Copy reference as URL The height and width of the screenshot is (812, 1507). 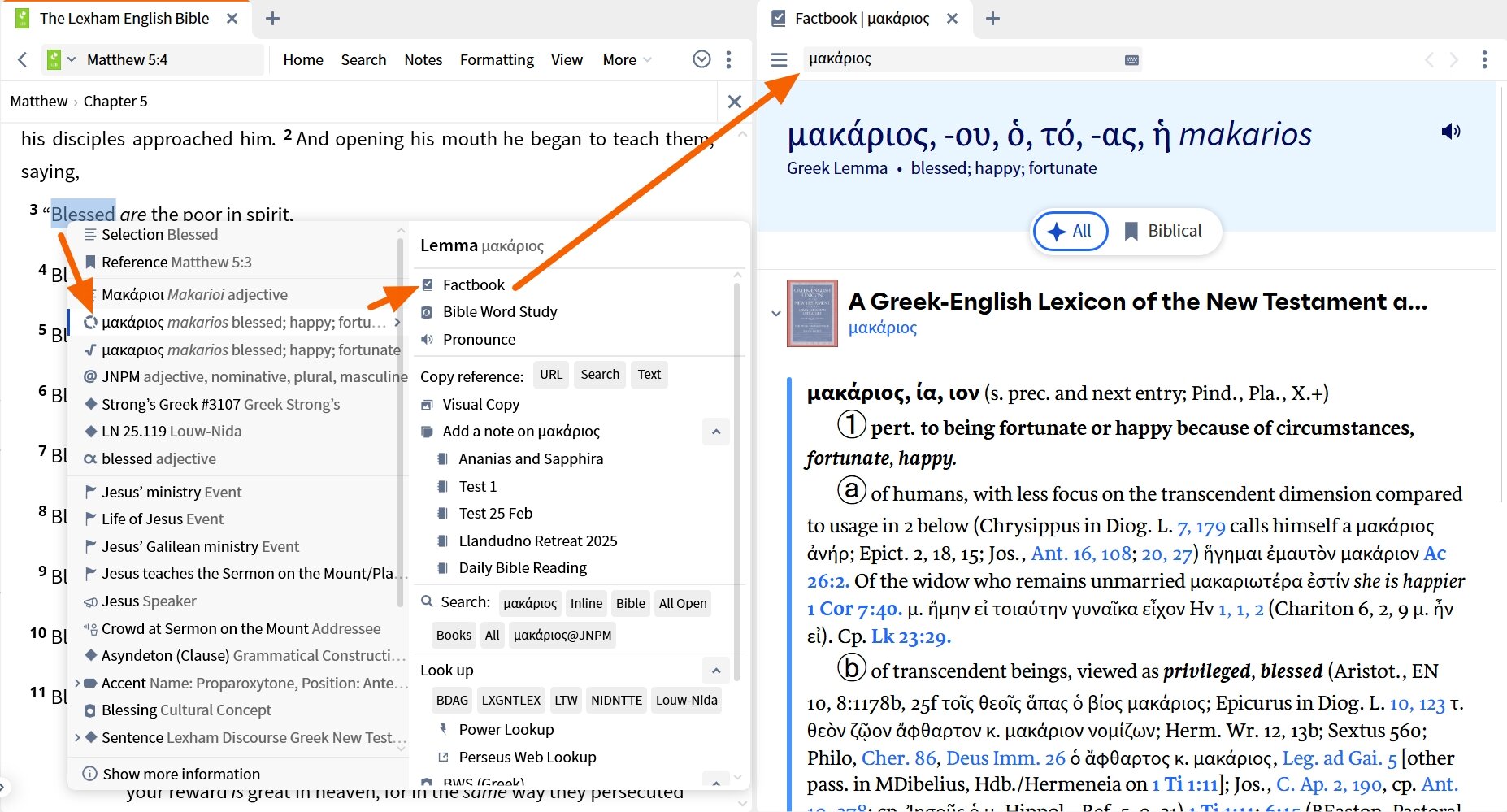coord(551,375)
